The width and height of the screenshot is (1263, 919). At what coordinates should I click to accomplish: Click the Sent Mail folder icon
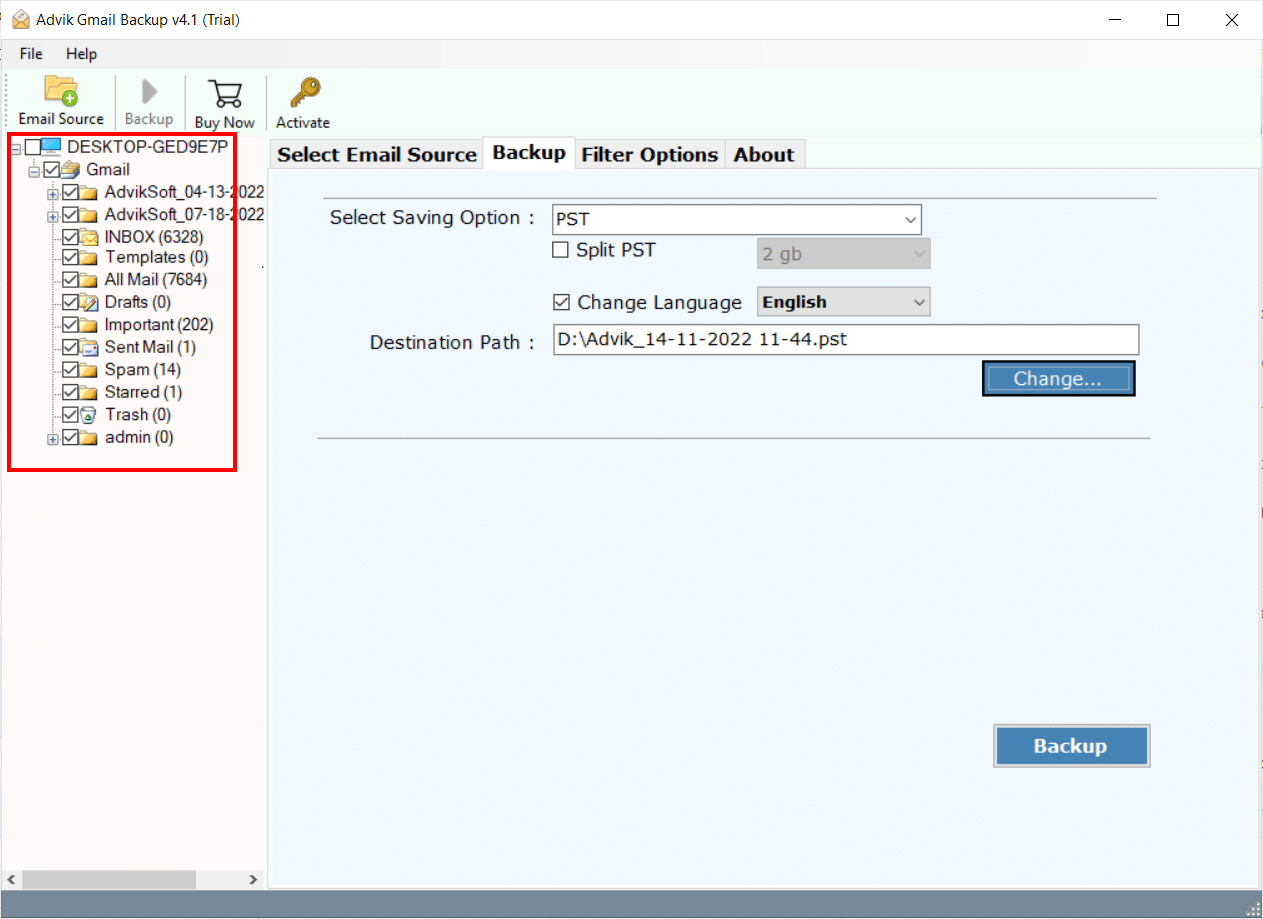click(x=89, y=347)
